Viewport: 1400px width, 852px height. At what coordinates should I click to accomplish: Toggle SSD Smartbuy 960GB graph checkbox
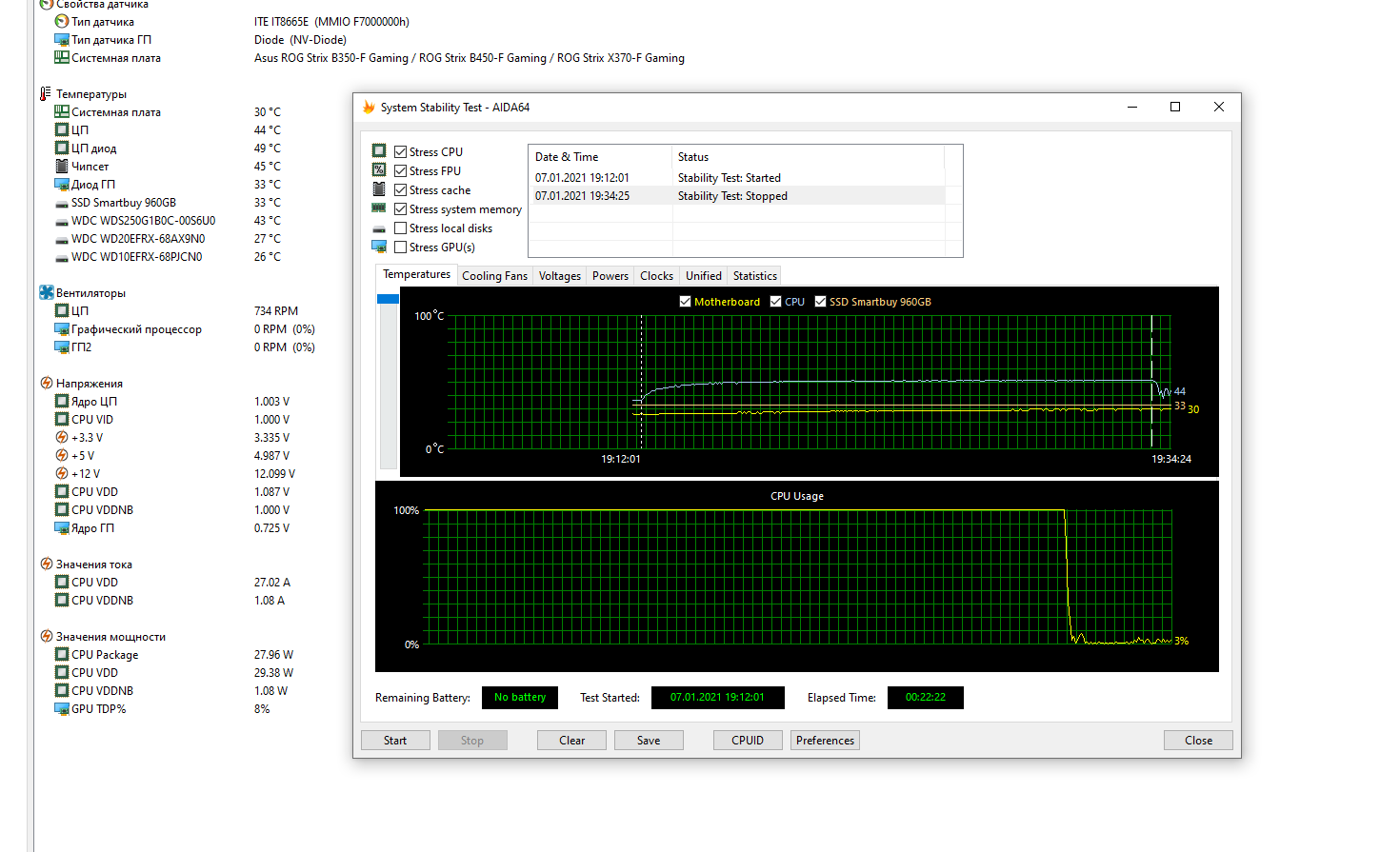point(820,301)
